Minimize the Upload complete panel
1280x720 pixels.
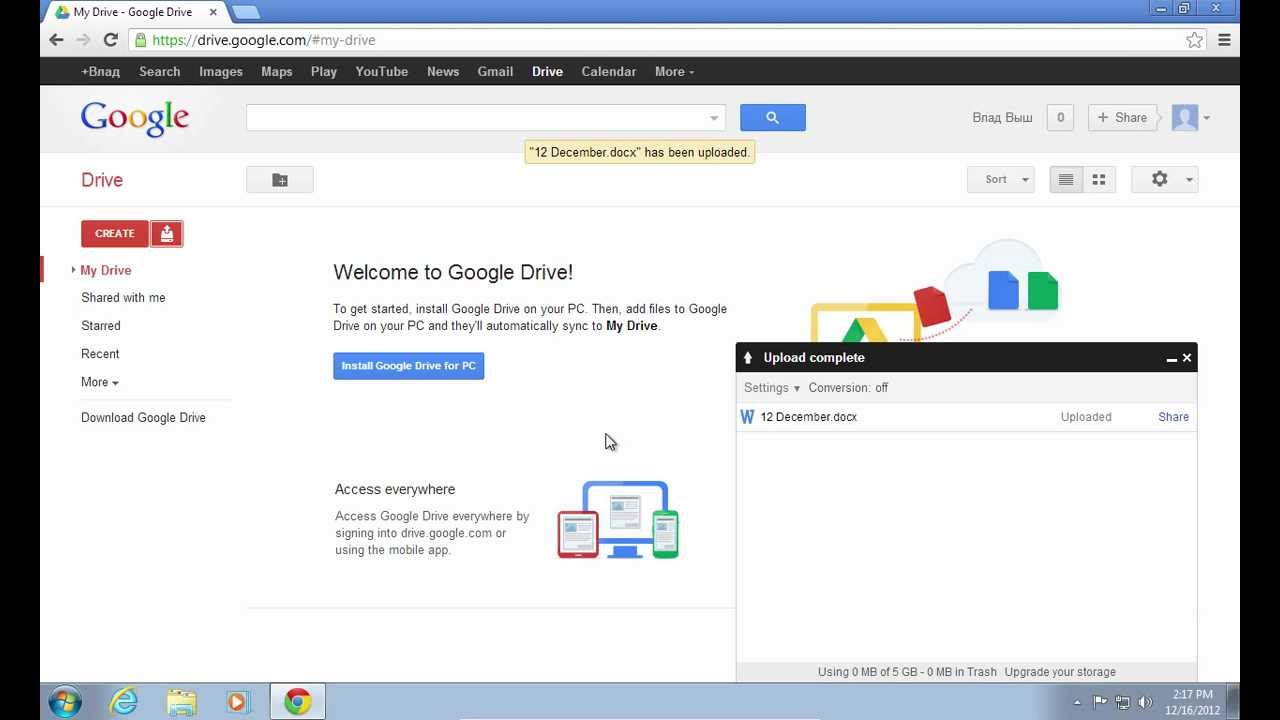[x=1171, y=358]
